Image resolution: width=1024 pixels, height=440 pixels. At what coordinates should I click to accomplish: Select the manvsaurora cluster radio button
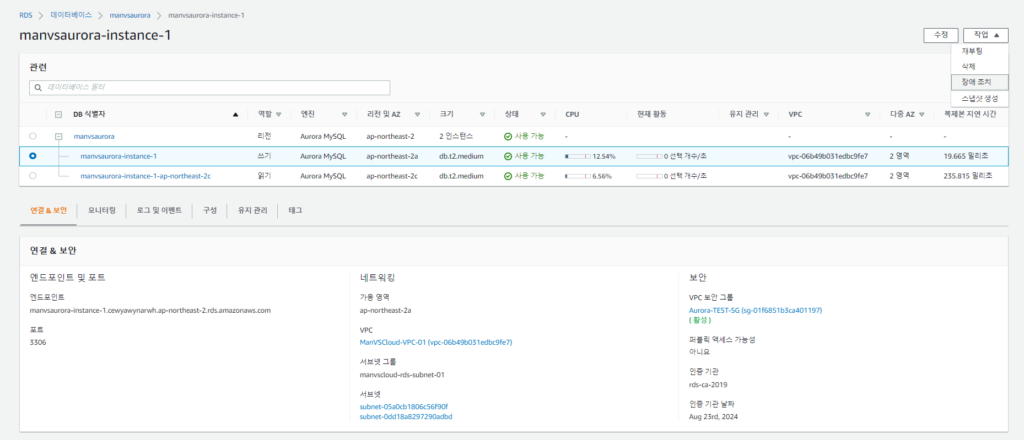pyautogui.click(x=33, y=135)
